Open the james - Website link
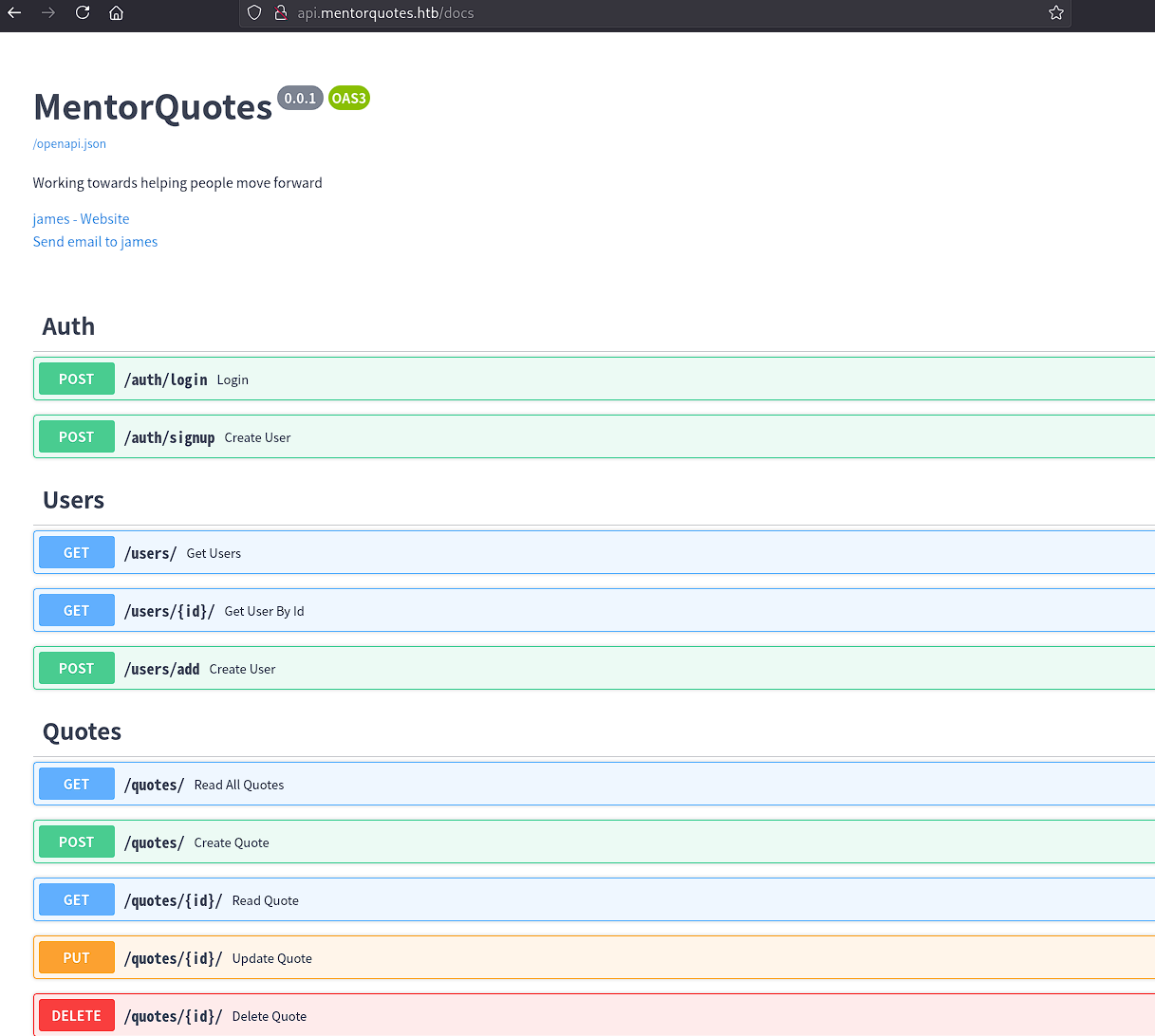This screenshot has height=1036, width=1155. 81,219
